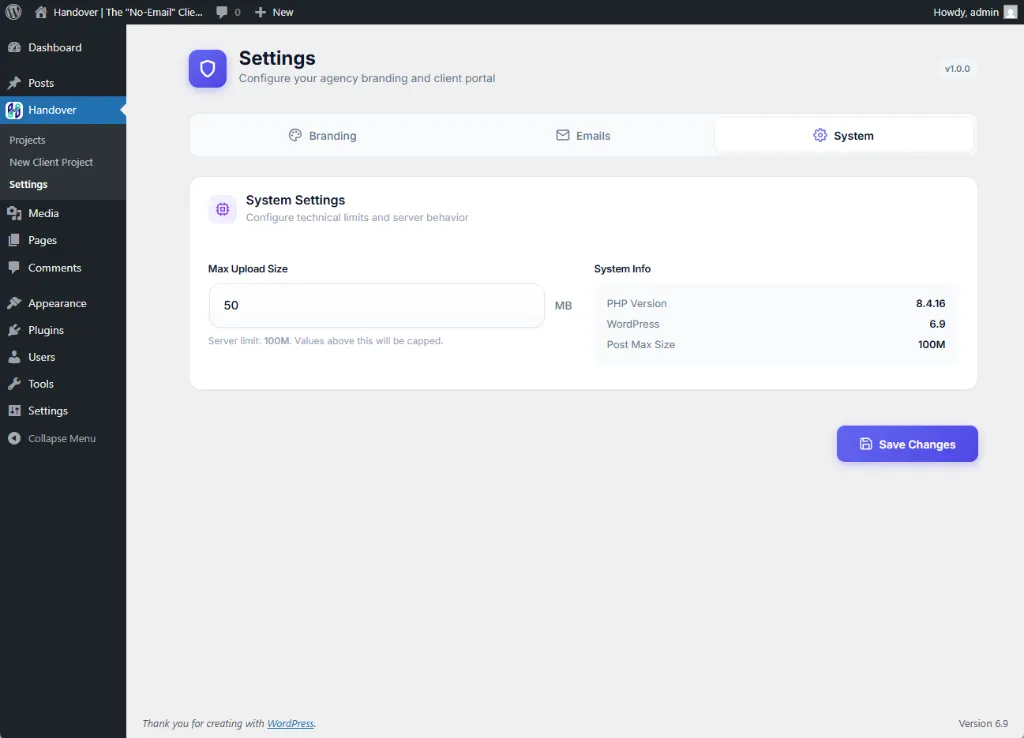This screenshot has height=738, width=1024.
Task: Click the Handover shield logo icon
Action: coord(208,69)
